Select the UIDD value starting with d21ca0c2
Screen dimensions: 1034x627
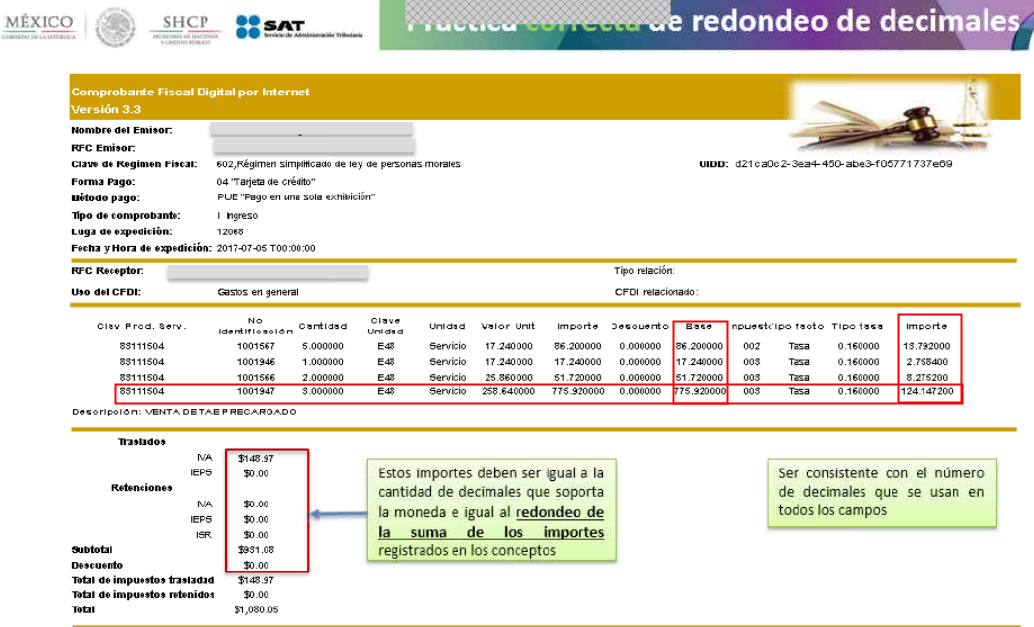pos(843,164)
